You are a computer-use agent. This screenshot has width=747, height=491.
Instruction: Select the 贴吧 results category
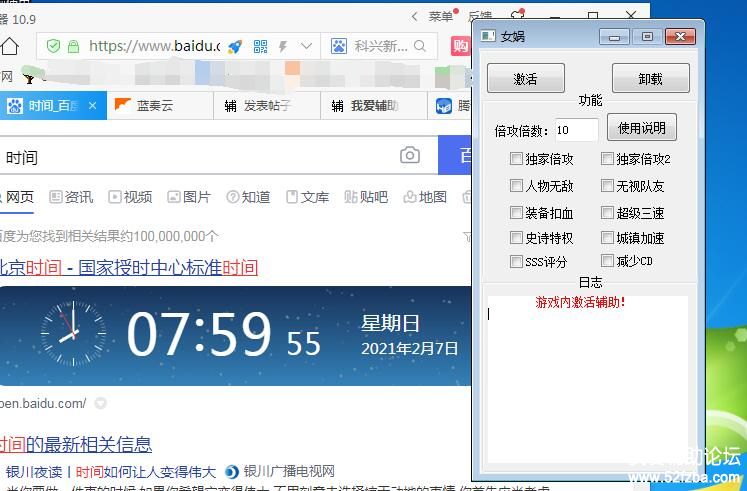[366, 197]
